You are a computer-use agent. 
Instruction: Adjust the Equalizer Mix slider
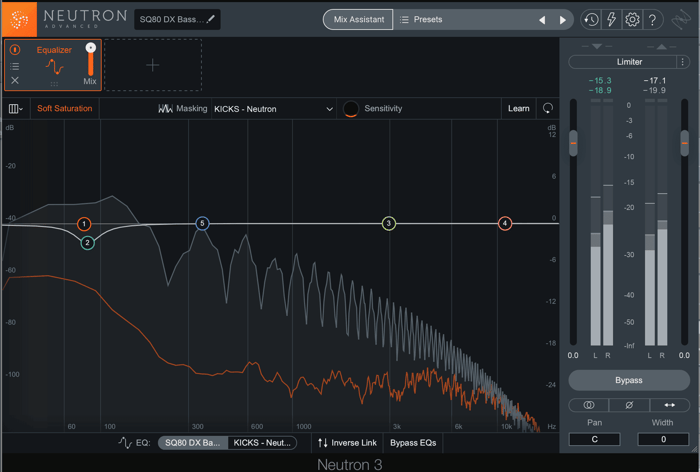click(x=91, y=60)
